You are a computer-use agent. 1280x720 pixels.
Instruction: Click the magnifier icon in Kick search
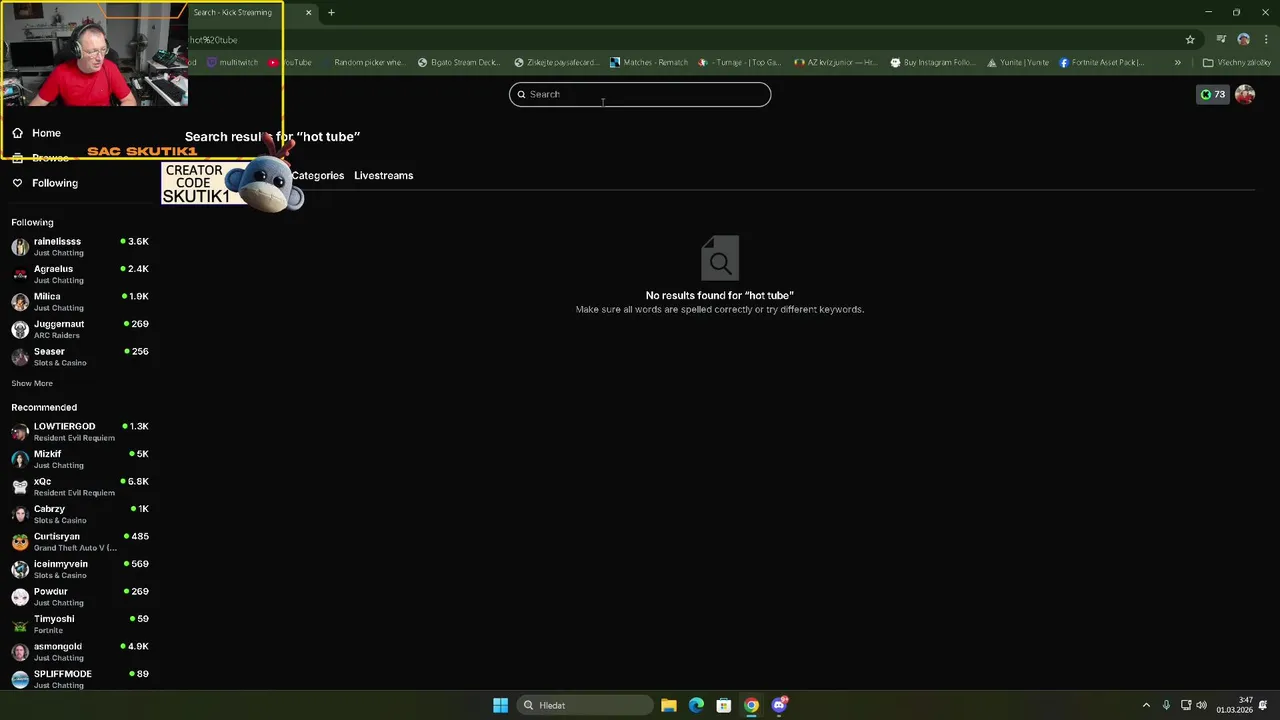click(x=521, y=94)
